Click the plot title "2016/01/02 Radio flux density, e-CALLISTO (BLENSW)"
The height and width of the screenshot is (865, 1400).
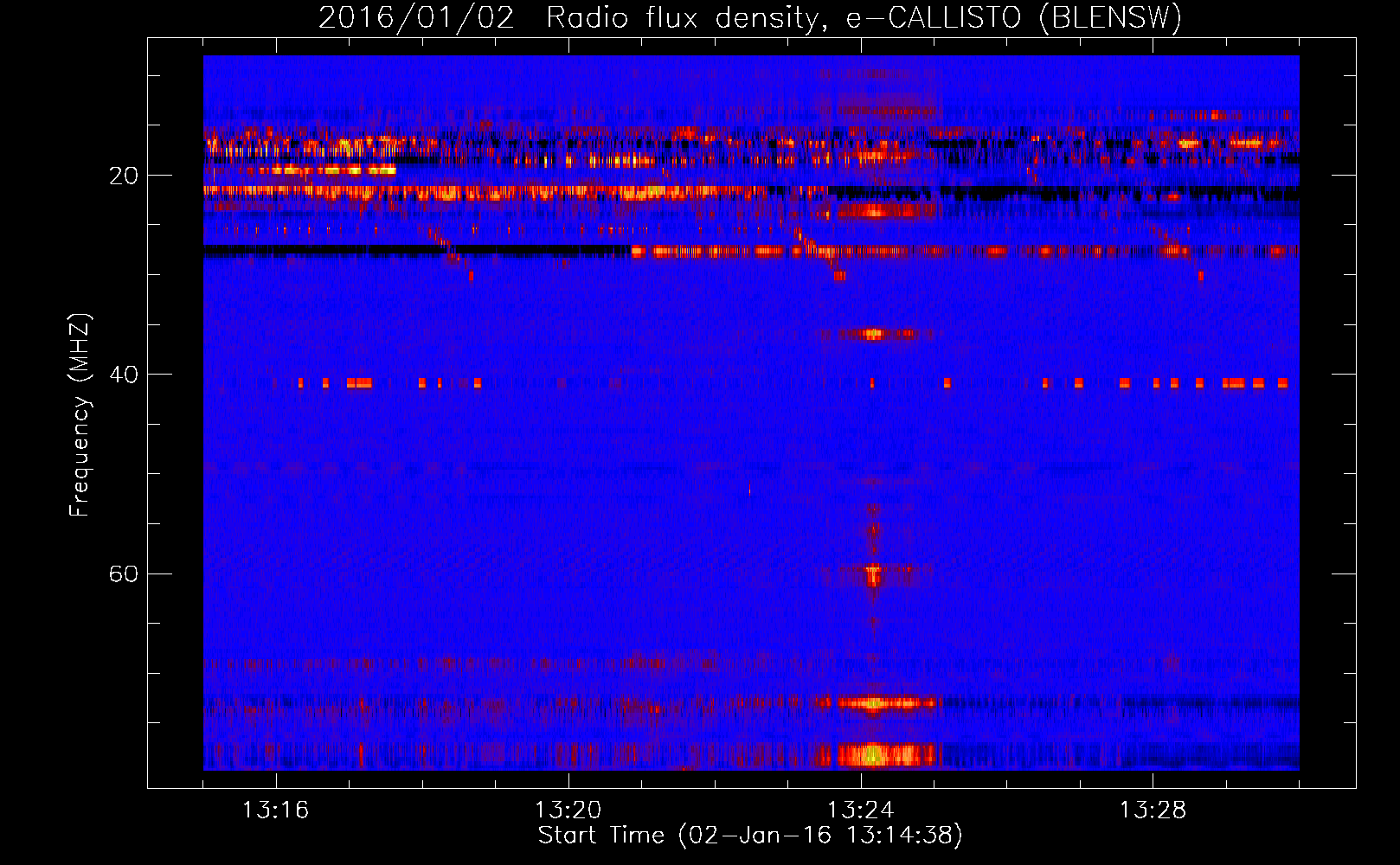coord(750,18)
